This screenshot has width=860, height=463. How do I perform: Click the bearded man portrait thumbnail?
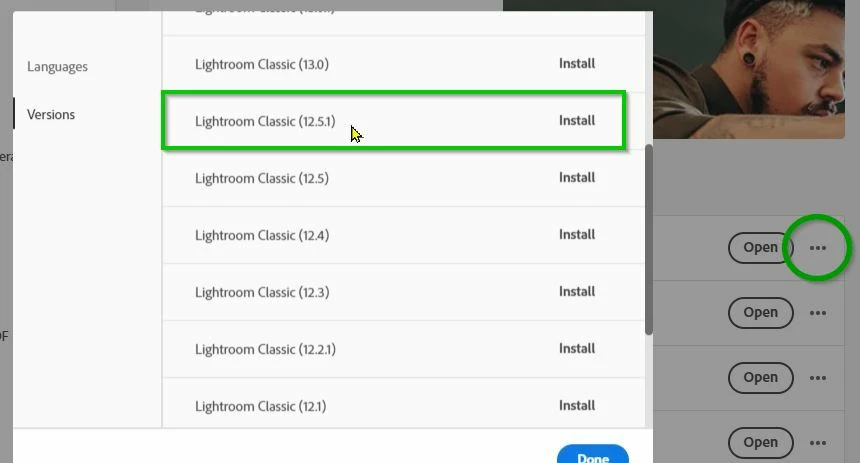point(749,69)
